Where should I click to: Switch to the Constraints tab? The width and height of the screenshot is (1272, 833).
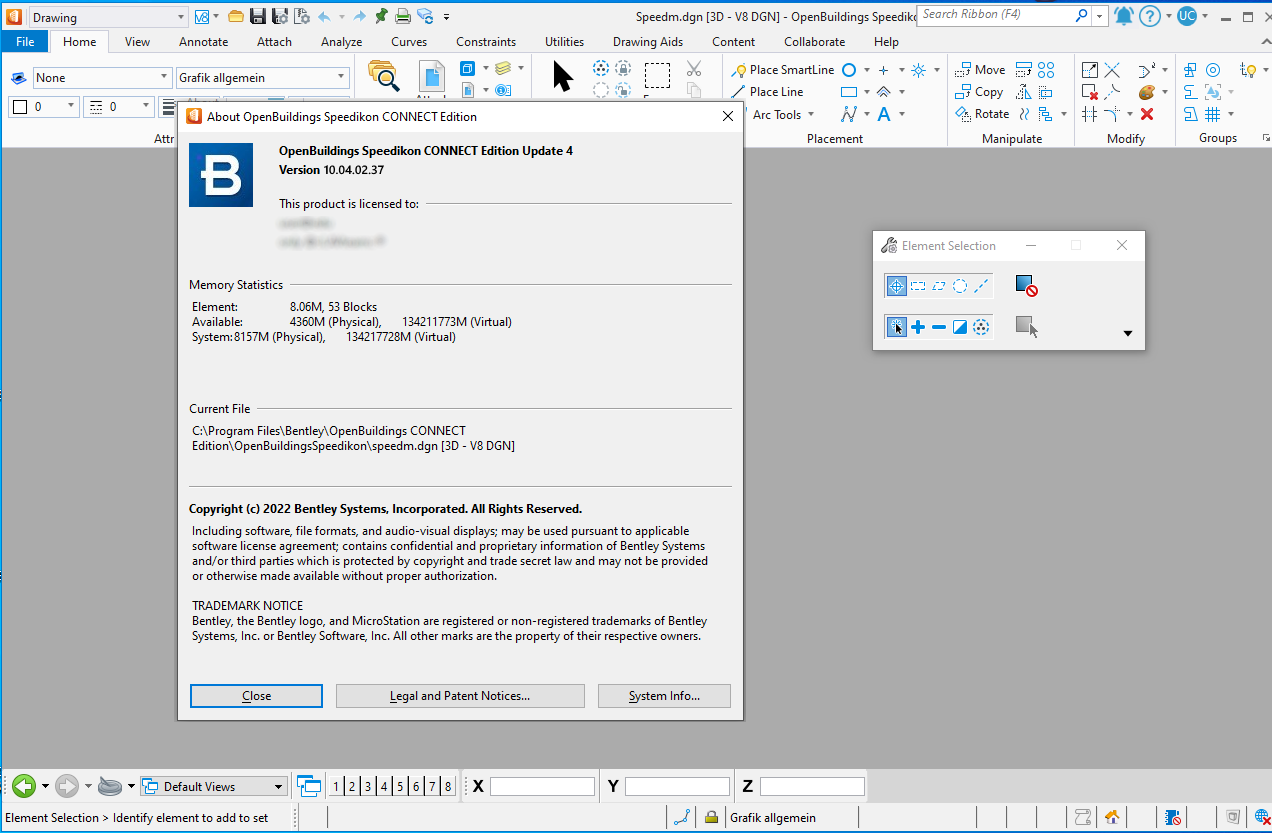pyautogui.click(x=486, y=42)
